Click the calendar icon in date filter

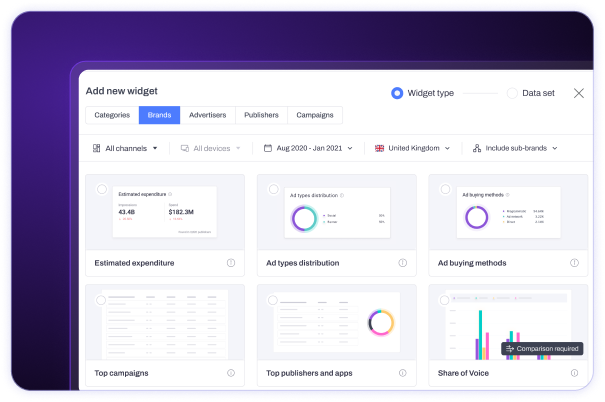click(x=268, y=148)
